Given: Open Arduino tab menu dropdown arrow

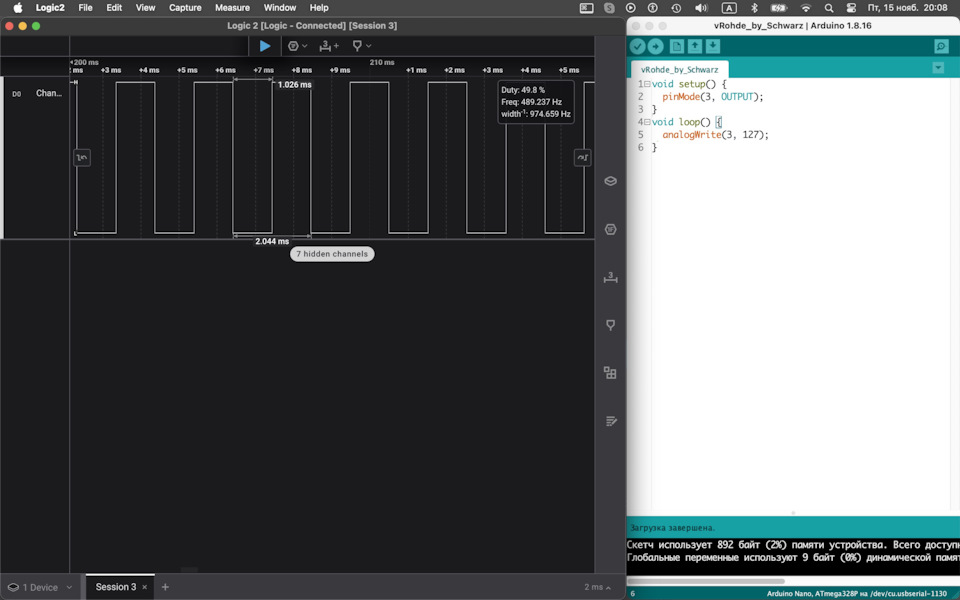Looking at the screenshot, I should tap(938, 68).
